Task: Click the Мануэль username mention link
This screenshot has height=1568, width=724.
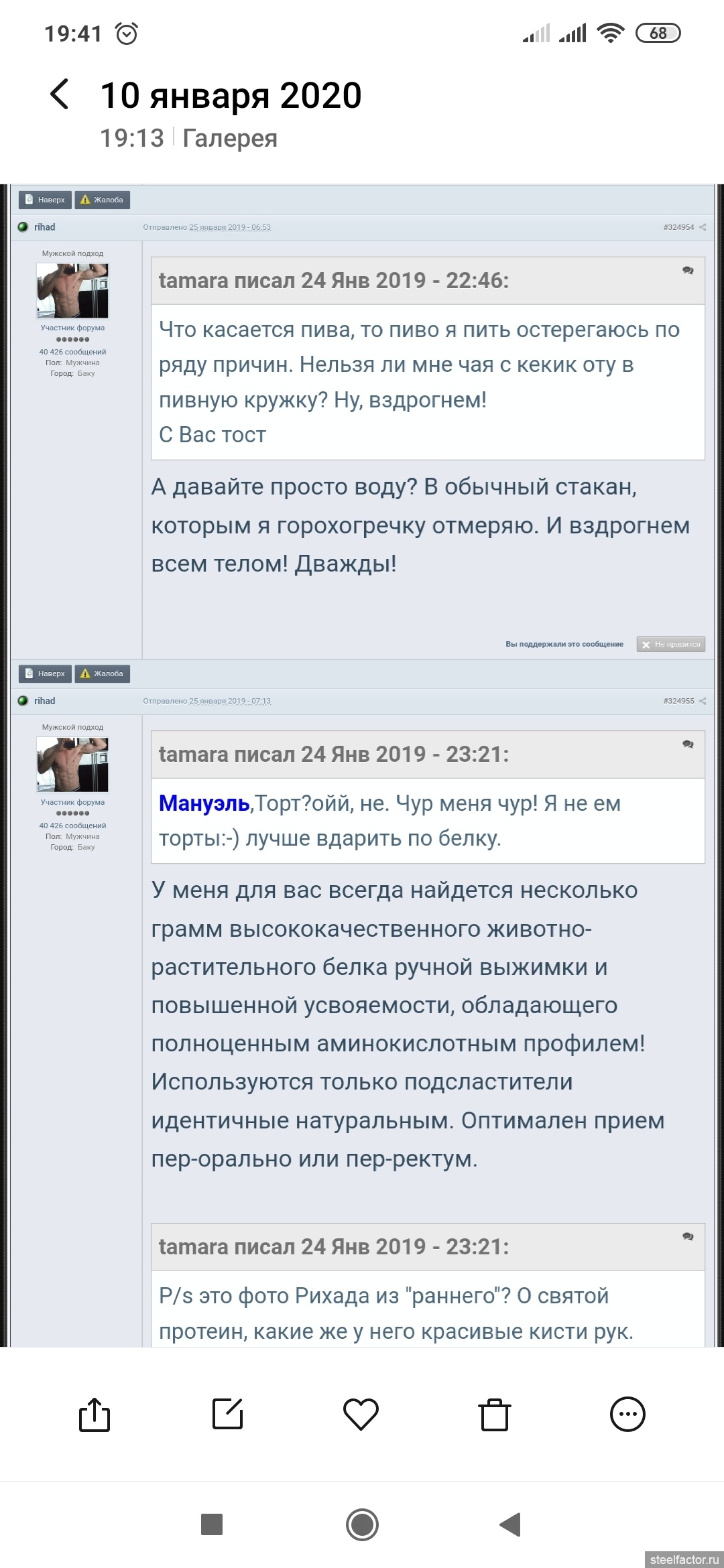Action: [x=204, y=803]
